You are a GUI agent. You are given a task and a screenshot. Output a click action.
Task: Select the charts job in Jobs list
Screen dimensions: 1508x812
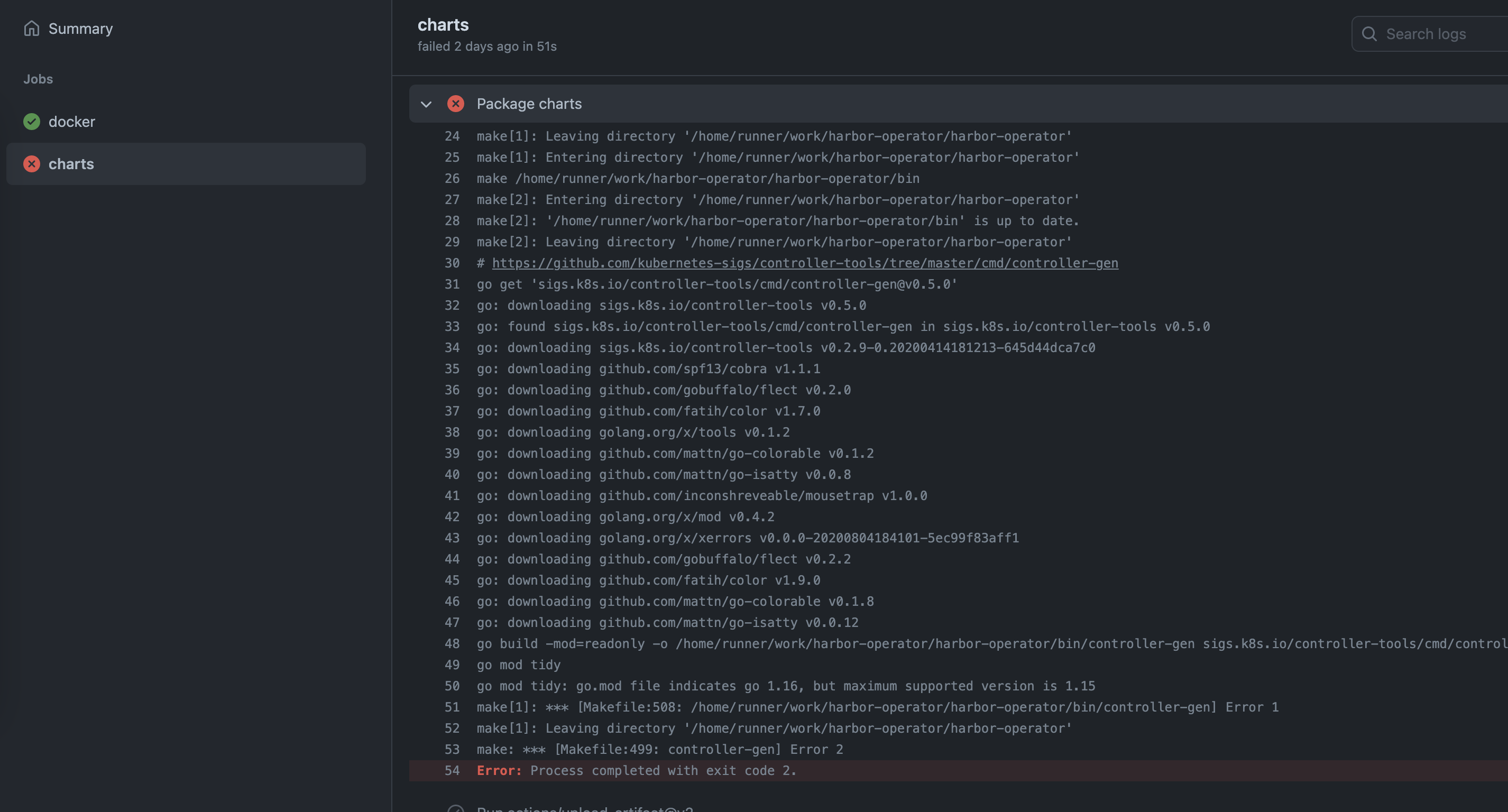click(71, 163)
